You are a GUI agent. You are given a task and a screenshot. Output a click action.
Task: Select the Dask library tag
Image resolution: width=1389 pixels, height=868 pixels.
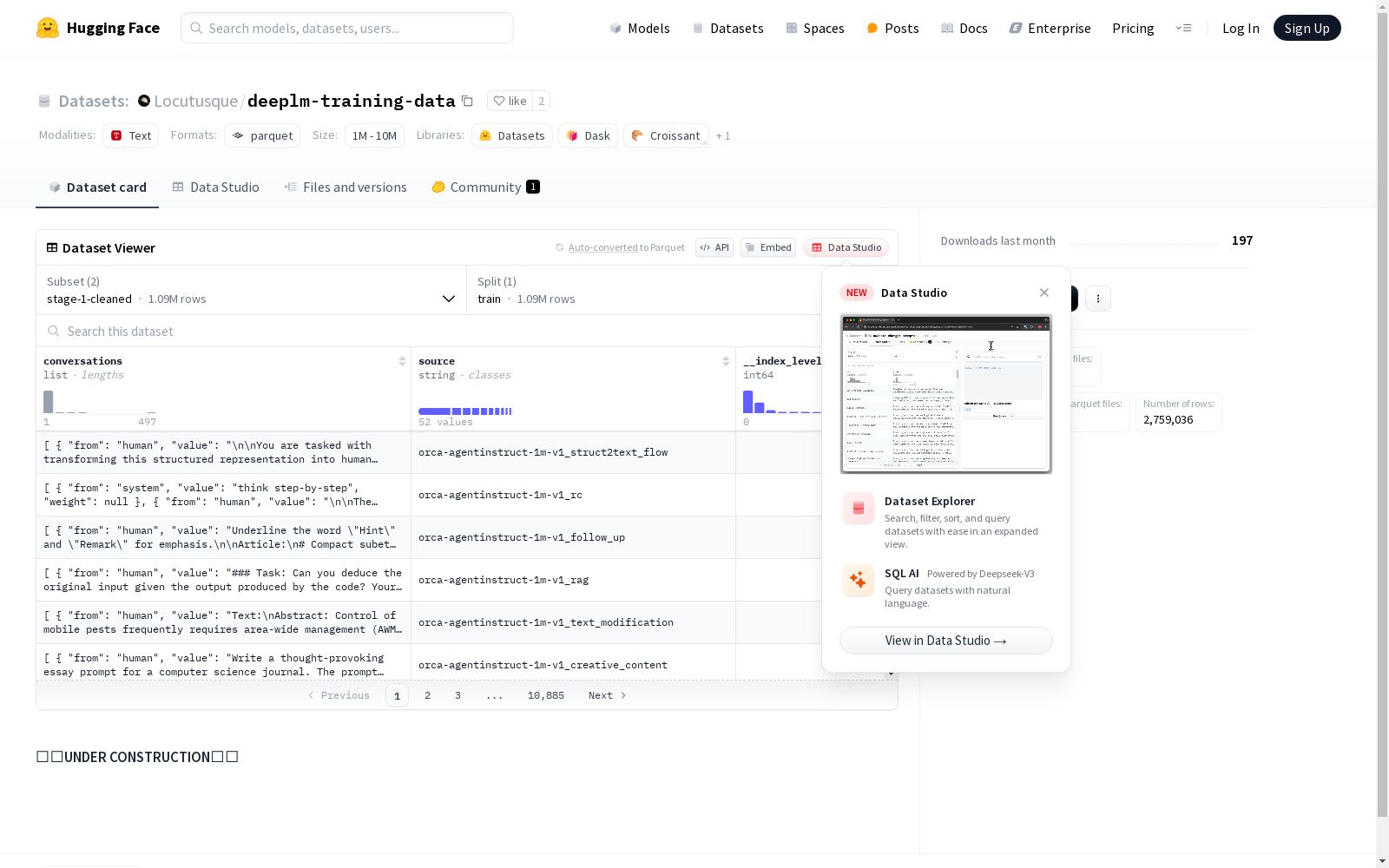(589, 135)
